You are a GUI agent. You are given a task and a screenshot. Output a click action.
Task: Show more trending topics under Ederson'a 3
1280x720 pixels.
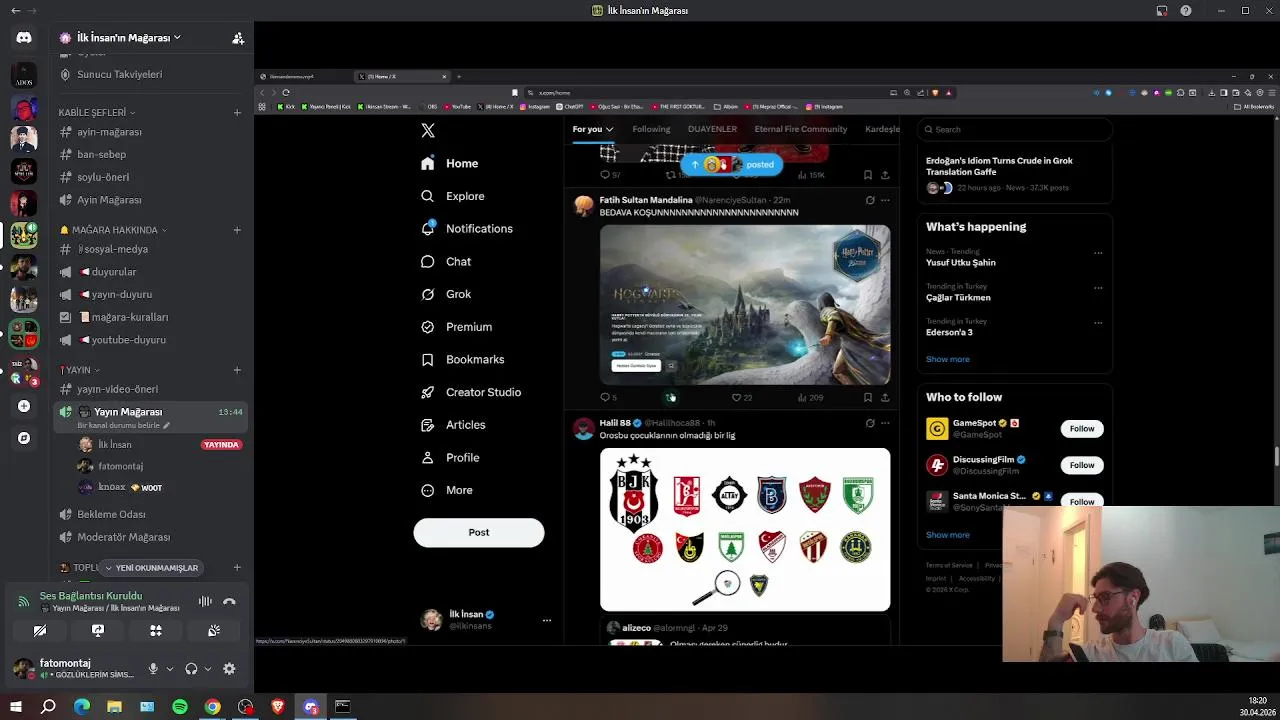click(948, 359)
